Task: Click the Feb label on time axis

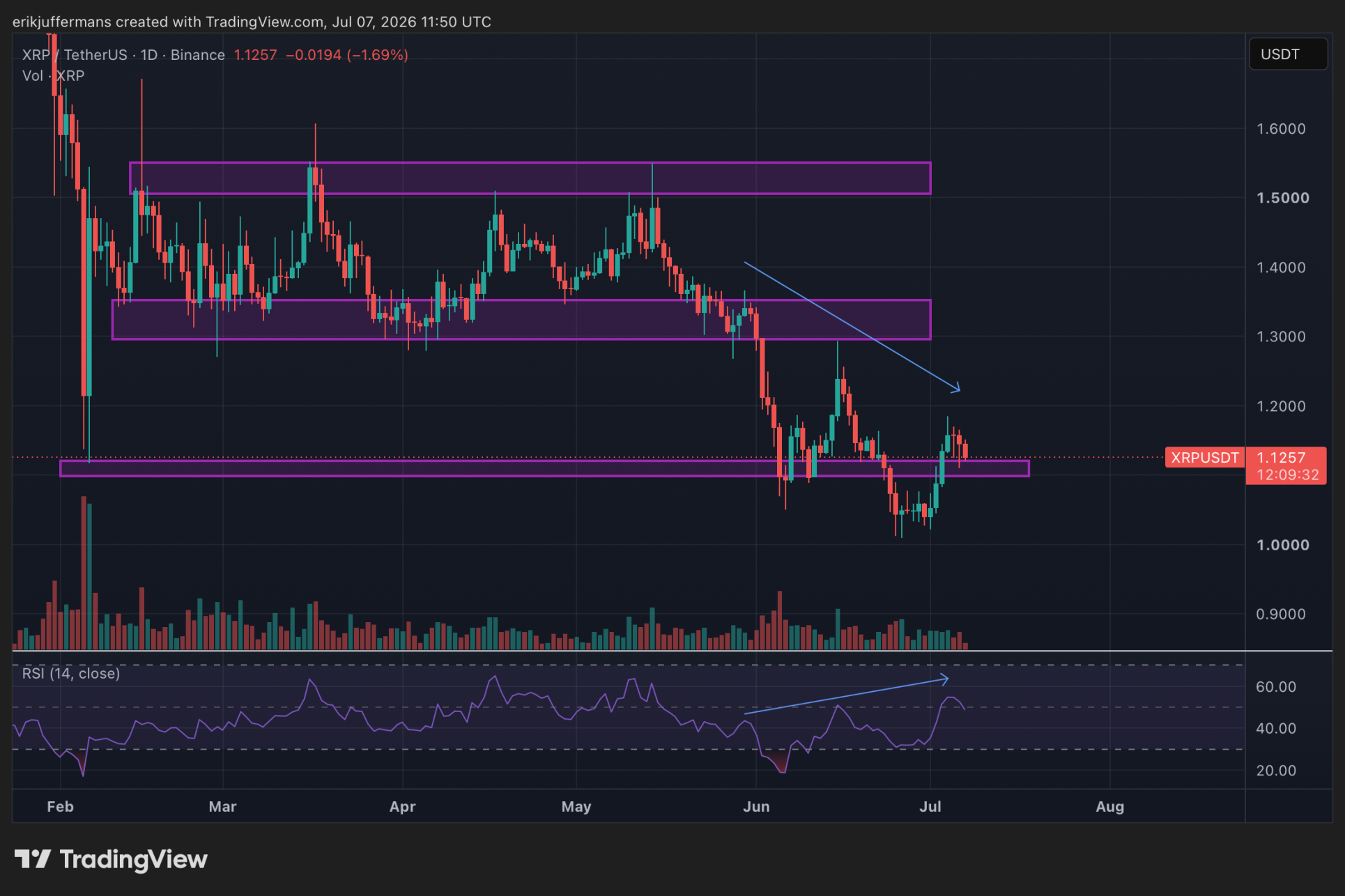Action: [60, 807]
